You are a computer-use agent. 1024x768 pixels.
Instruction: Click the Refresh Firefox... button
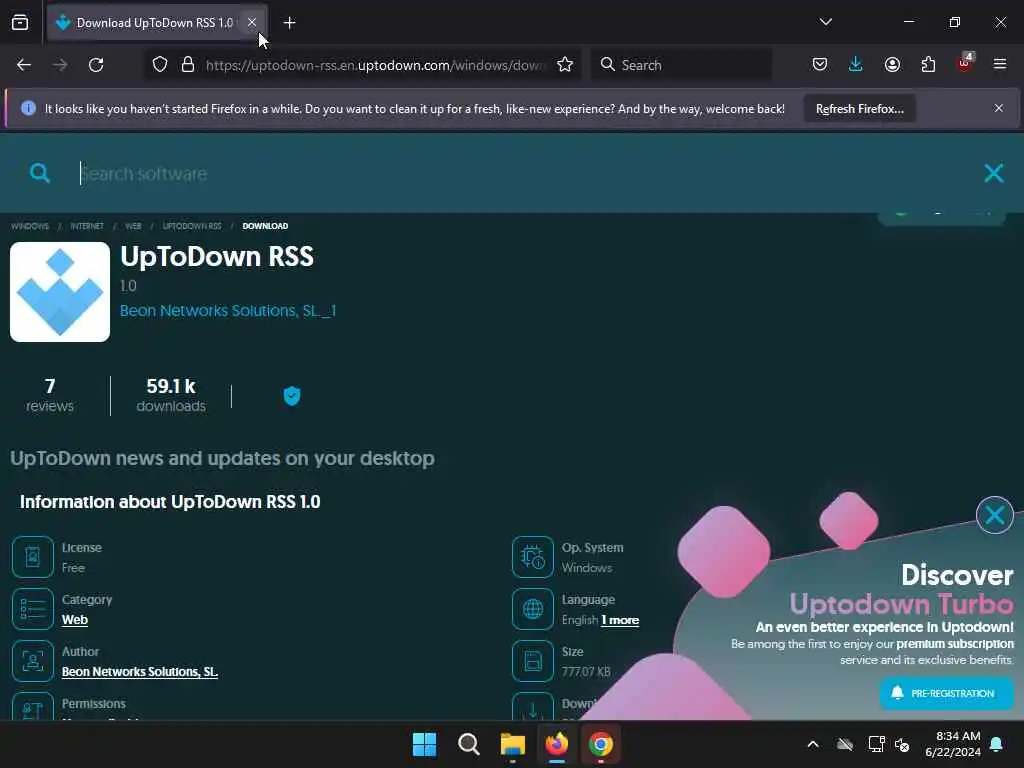tap(859, 109)
